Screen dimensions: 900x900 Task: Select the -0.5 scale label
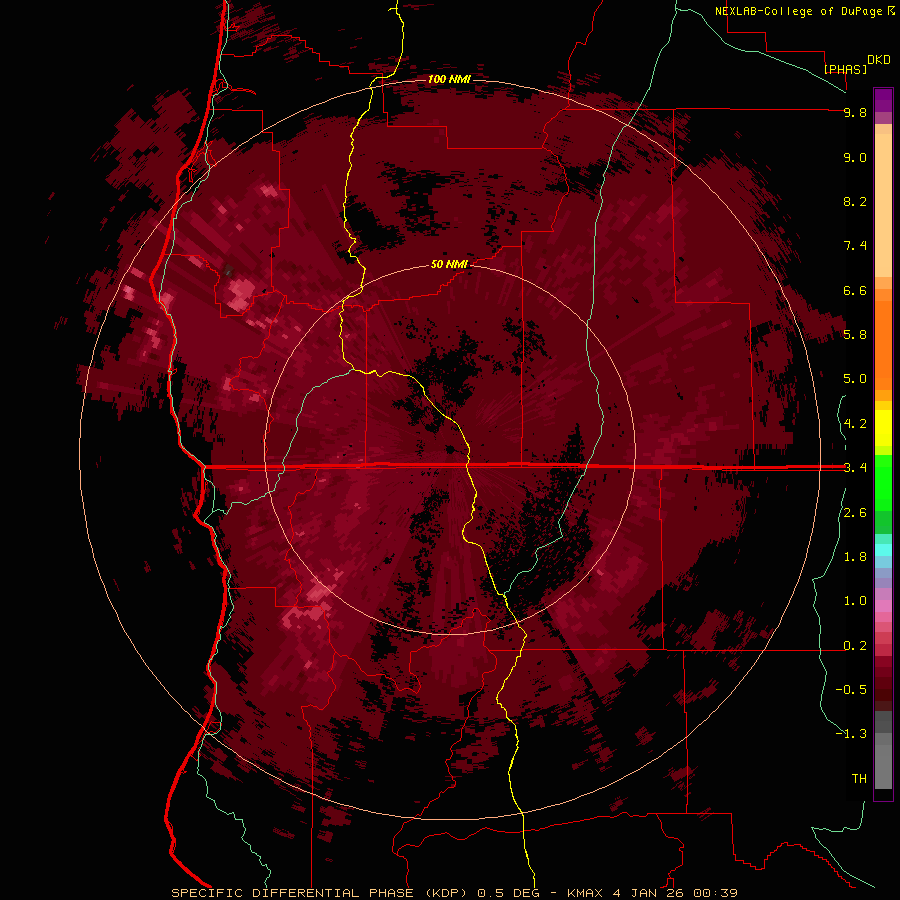(x=851, y=689)
